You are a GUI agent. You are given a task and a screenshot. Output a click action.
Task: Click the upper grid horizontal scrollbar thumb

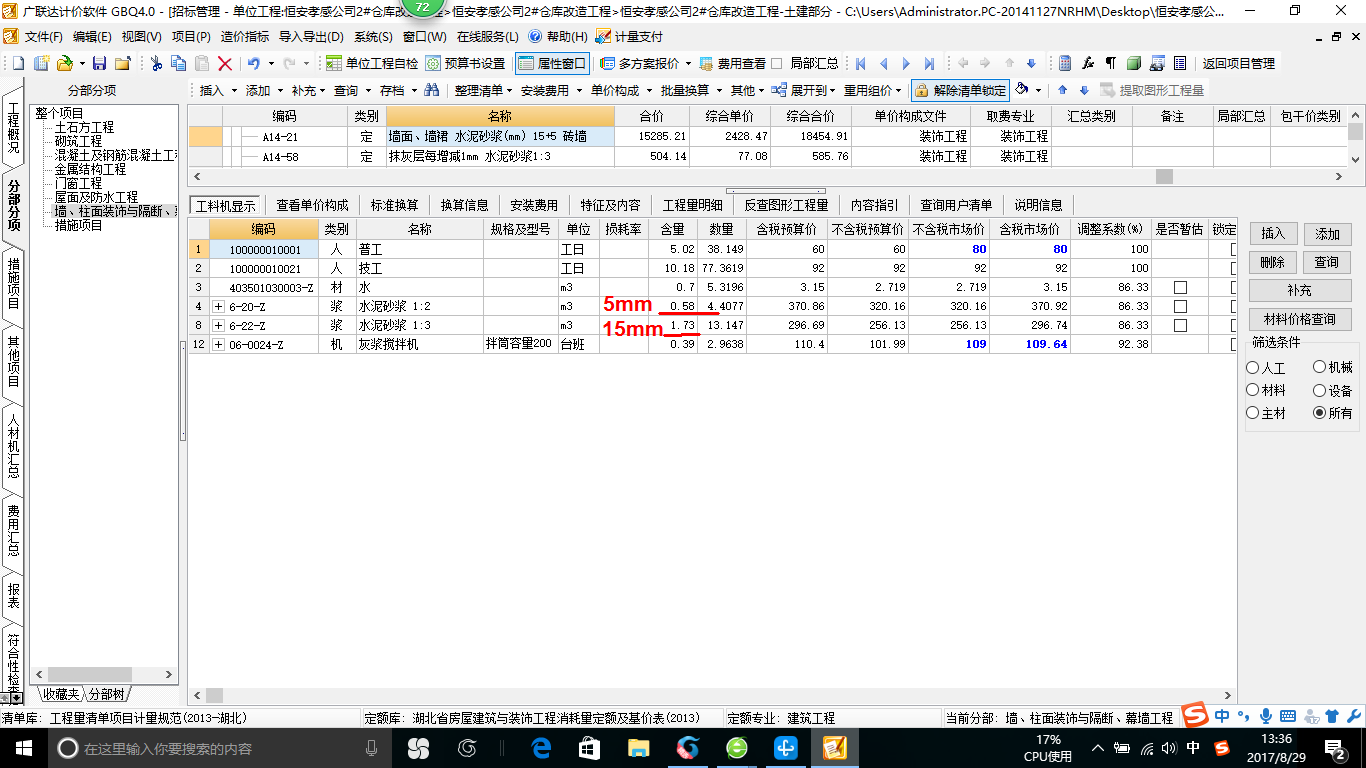(1164, 176)
